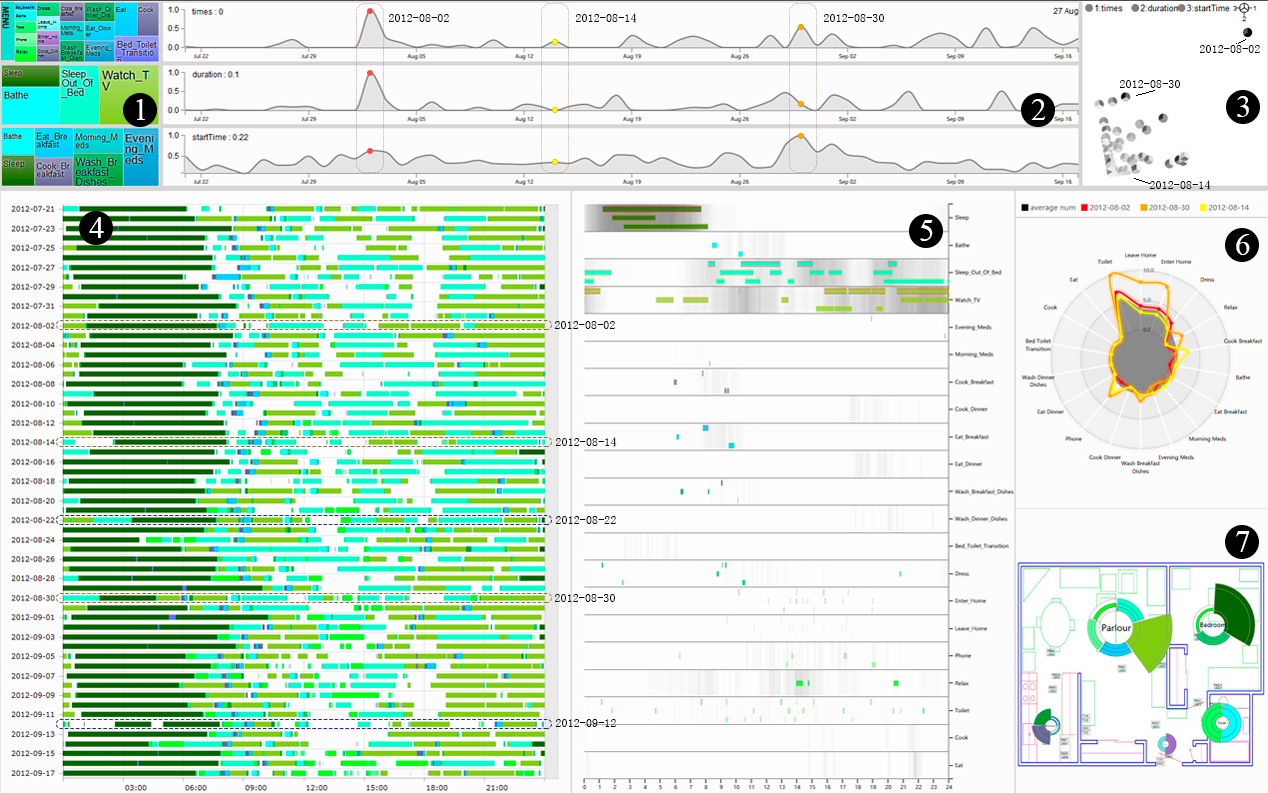Click the yellow dot on duration chart
Image resolution: width=1268 pixels, height=793 pixels.
[555, 110]
